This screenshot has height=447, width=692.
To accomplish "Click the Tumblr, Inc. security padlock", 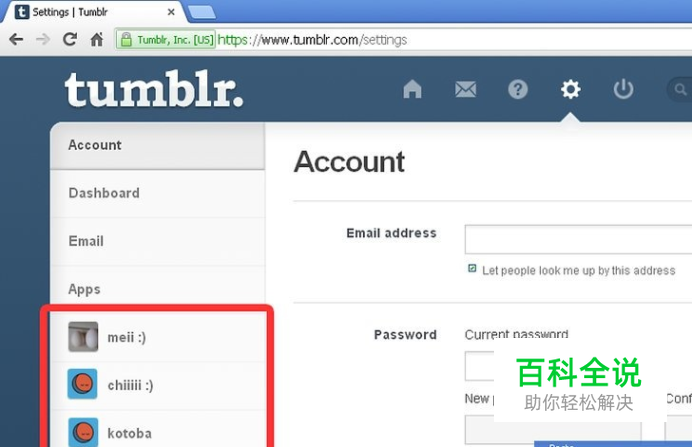I will pos(126,39).
